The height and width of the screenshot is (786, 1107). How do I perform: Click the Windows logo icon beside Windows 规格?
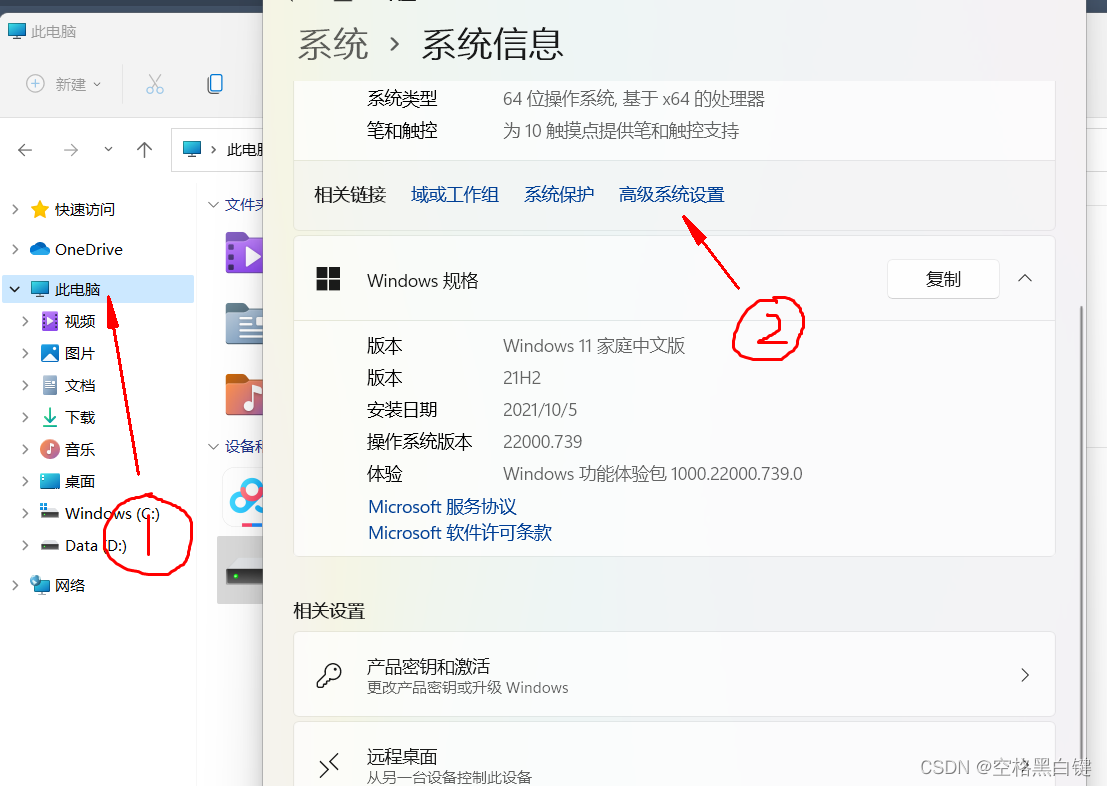click(328, 279)
